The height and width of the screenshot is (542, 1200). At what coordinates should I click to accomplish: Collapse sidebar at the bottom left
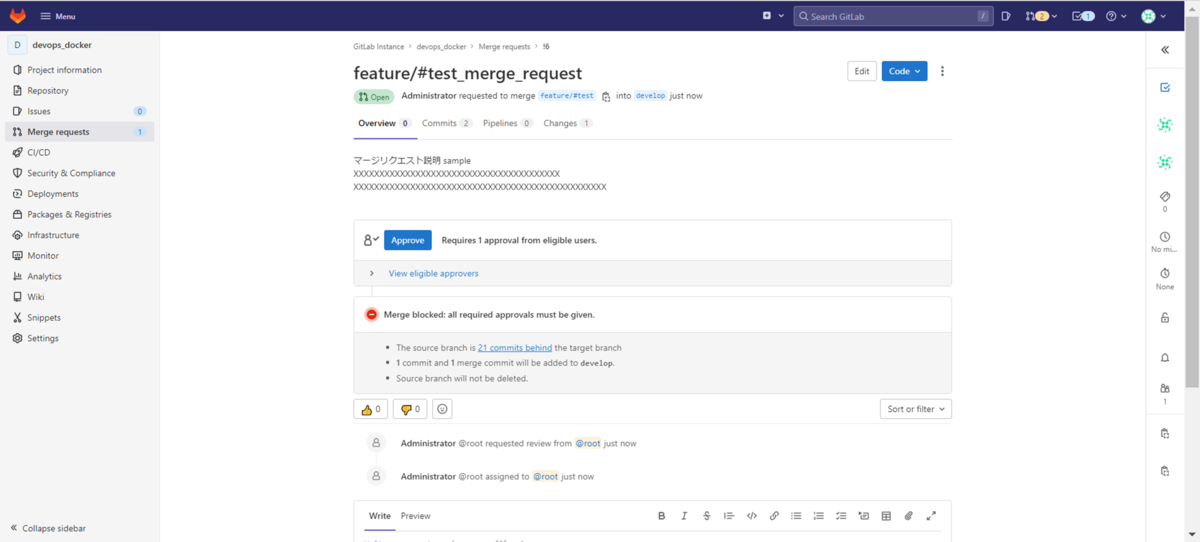click(x=48, y=528)
